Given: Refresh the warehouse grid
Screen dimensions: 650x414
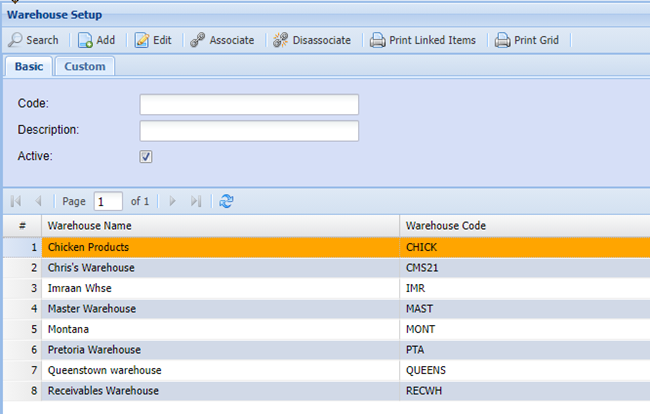Looking at the screenshot, I should pos(226,201).
